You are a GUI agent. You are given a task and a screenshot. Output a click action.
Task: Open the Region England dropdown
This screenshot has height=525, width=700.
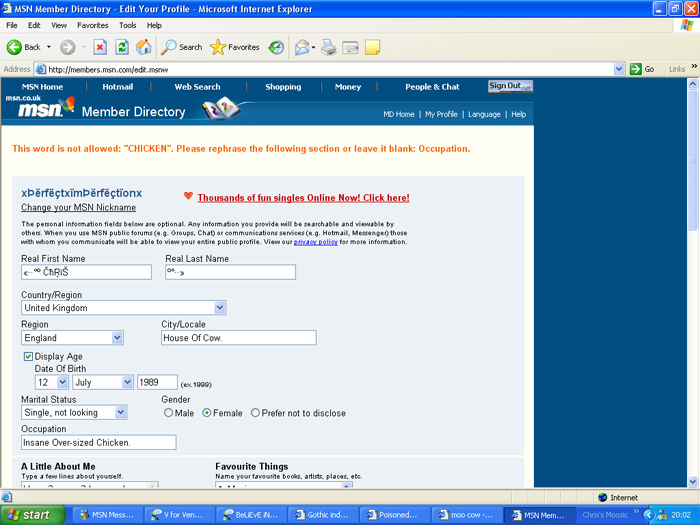117,338
